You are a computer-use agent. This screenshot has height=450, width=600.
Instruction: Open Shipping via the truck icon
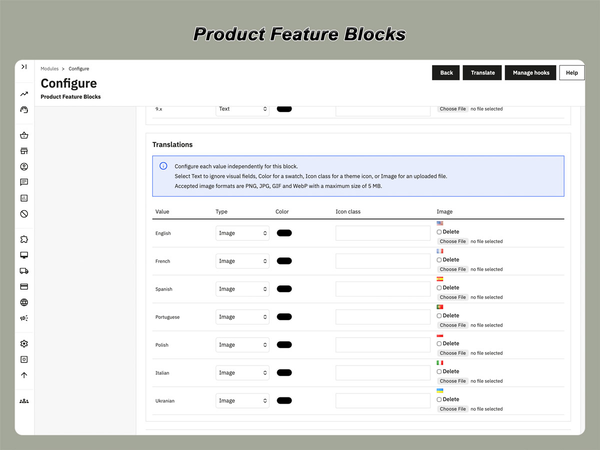[24, 271]
